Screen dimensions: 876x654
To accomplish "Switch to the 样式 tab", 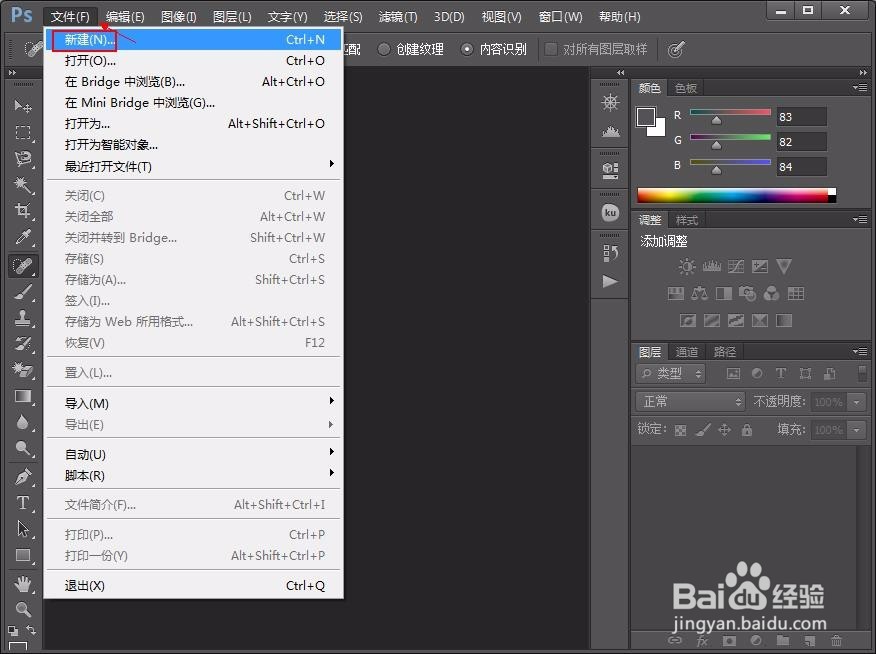I will (687, 220).
